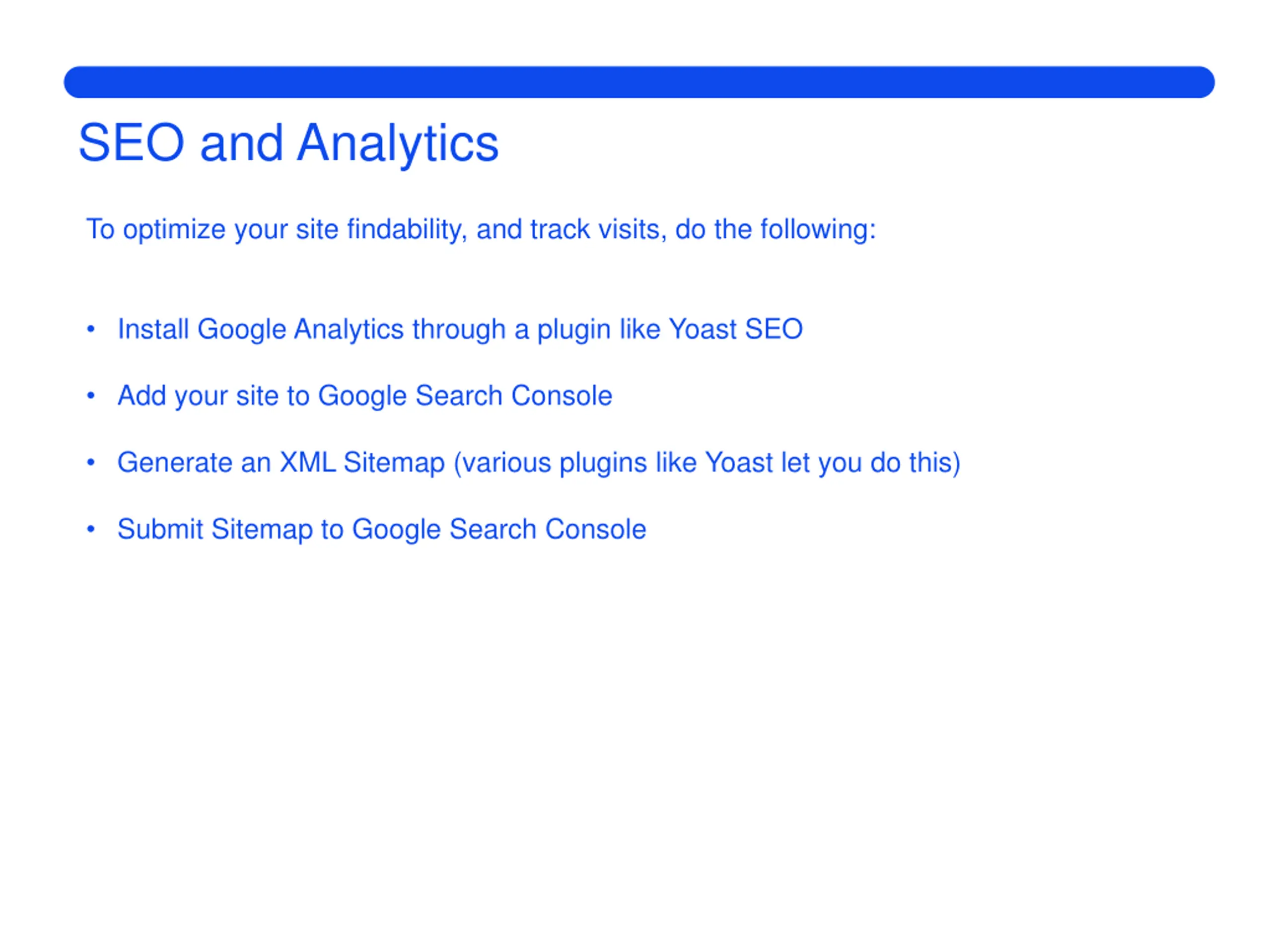Click the bullet dot before Generate an XML
The width and height of the screenshot is (1271, 952).
click(x=91, y=463)
